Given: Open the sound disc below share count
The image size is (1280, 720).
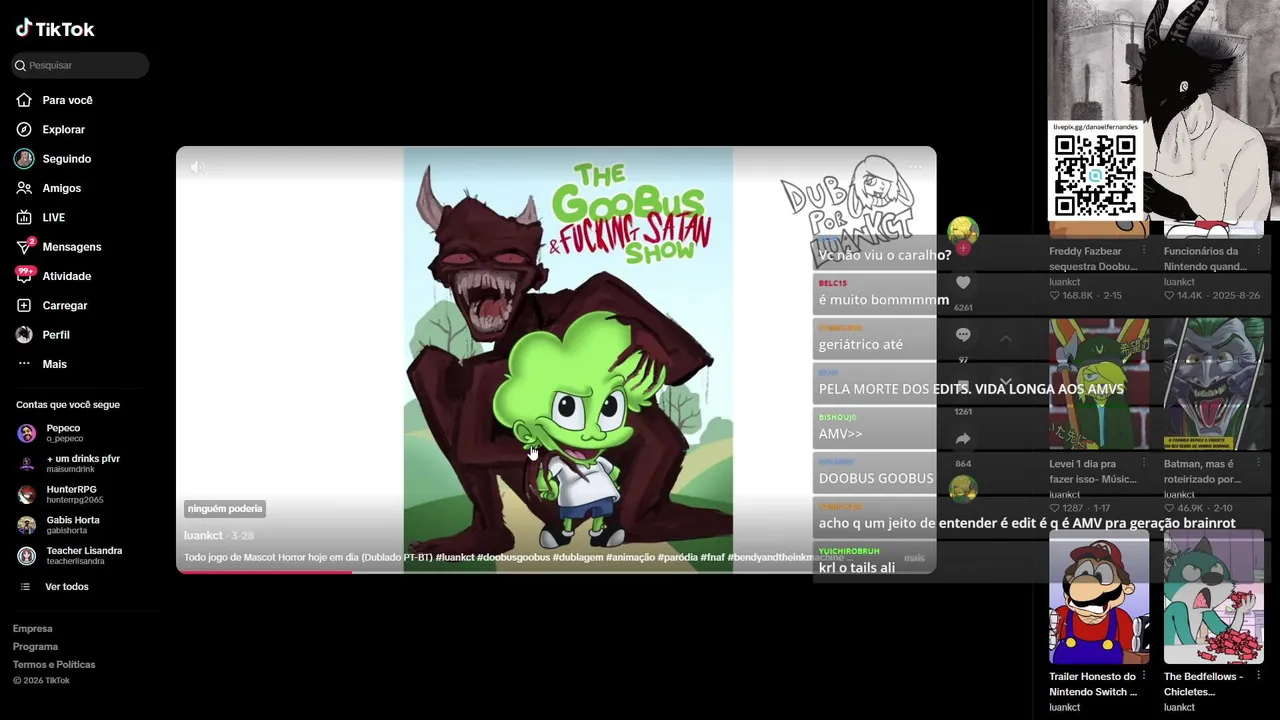Looking at the screenshot, I should click(963, 488).
